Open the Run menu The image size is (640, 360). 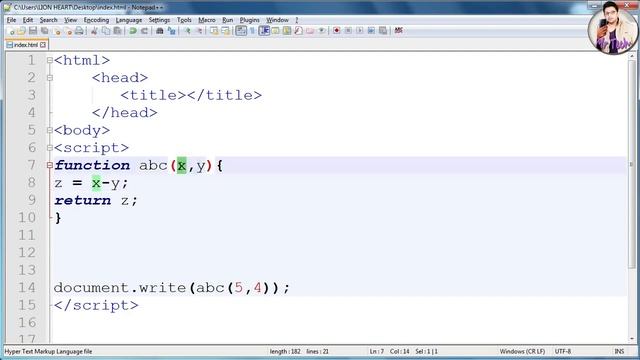[227, 20]
